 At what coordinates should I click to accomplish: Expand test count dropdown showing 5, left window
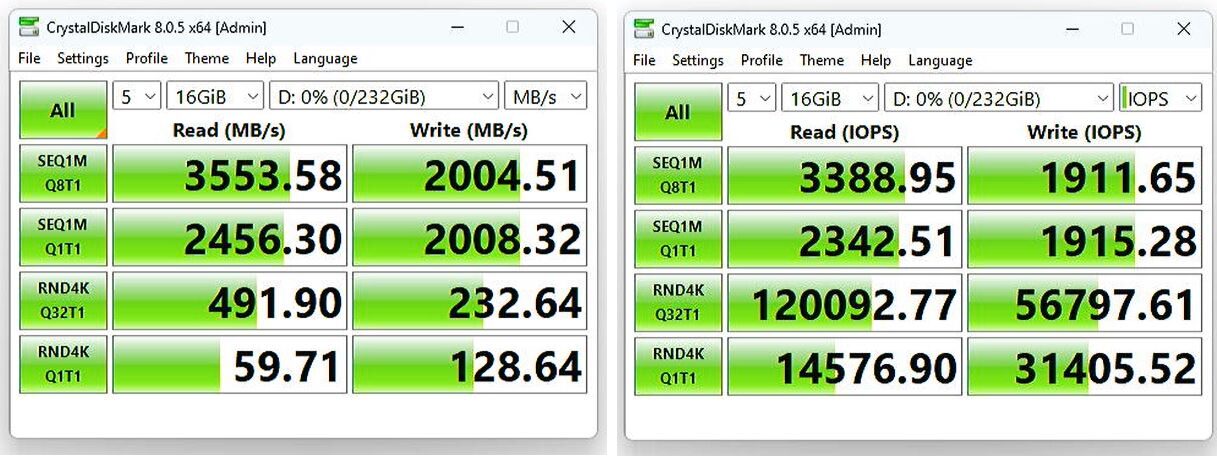tap(137, 97)
